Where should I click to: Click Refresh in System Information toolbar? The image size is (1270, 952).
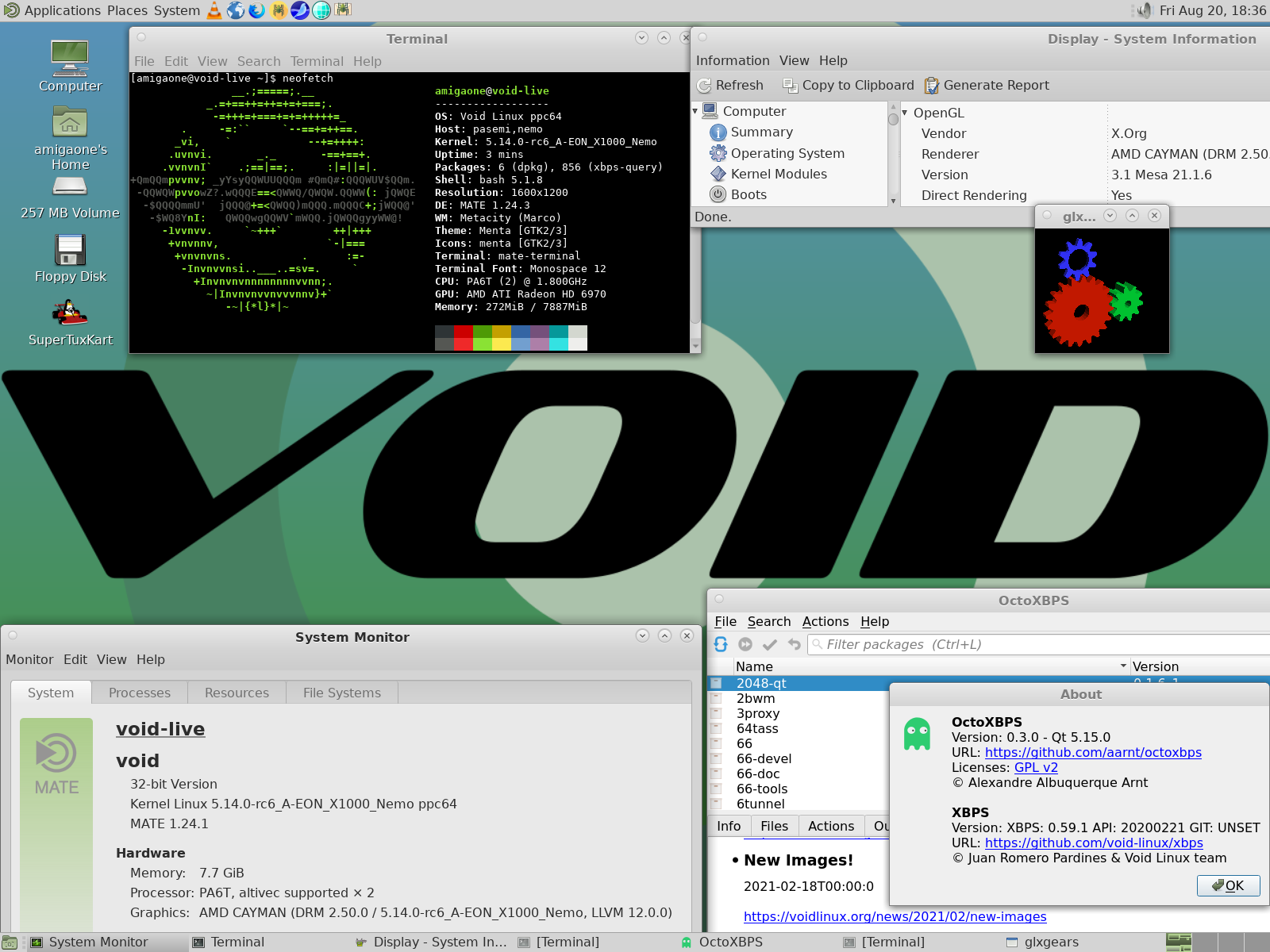tap(730, 85)
